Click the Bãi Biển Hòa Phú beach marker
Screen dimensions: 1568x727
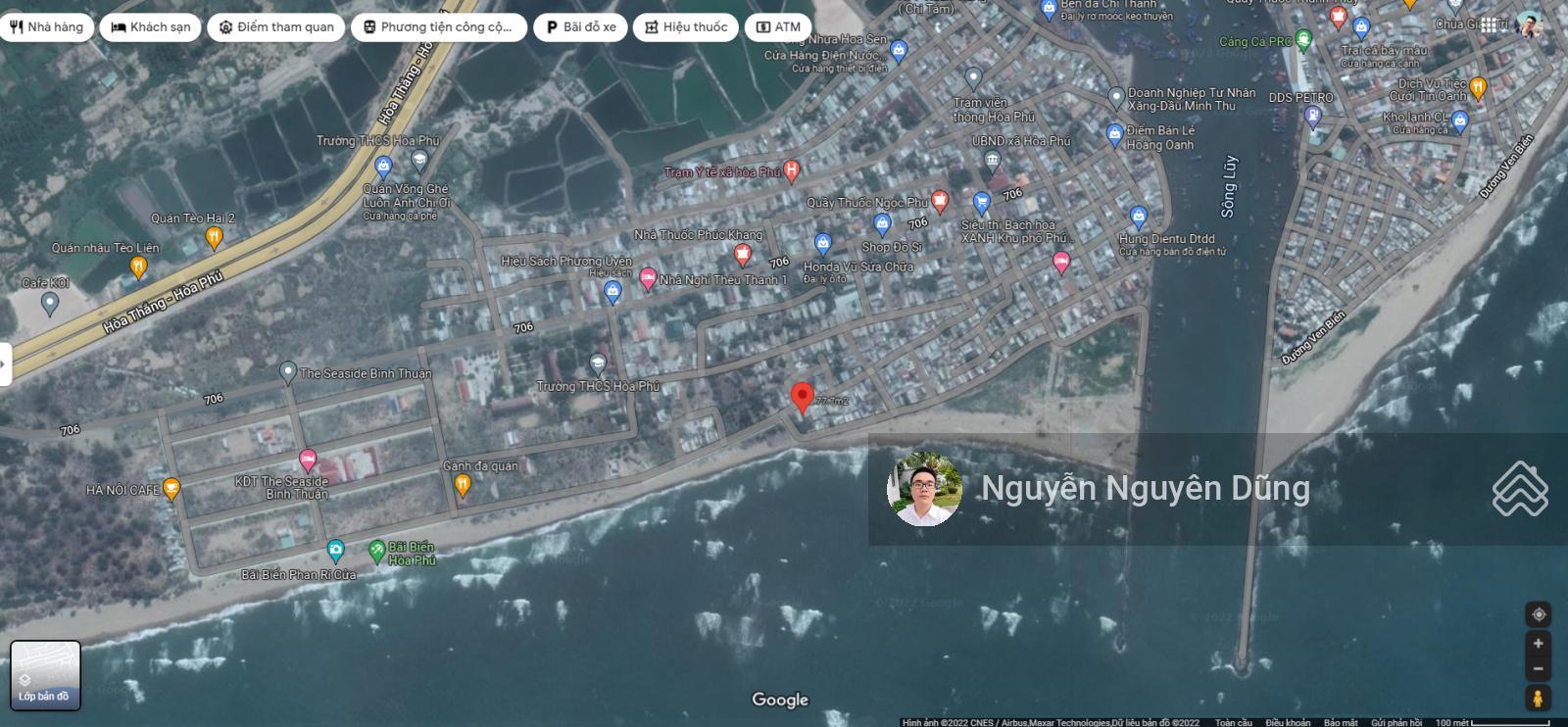click(377, 552)
